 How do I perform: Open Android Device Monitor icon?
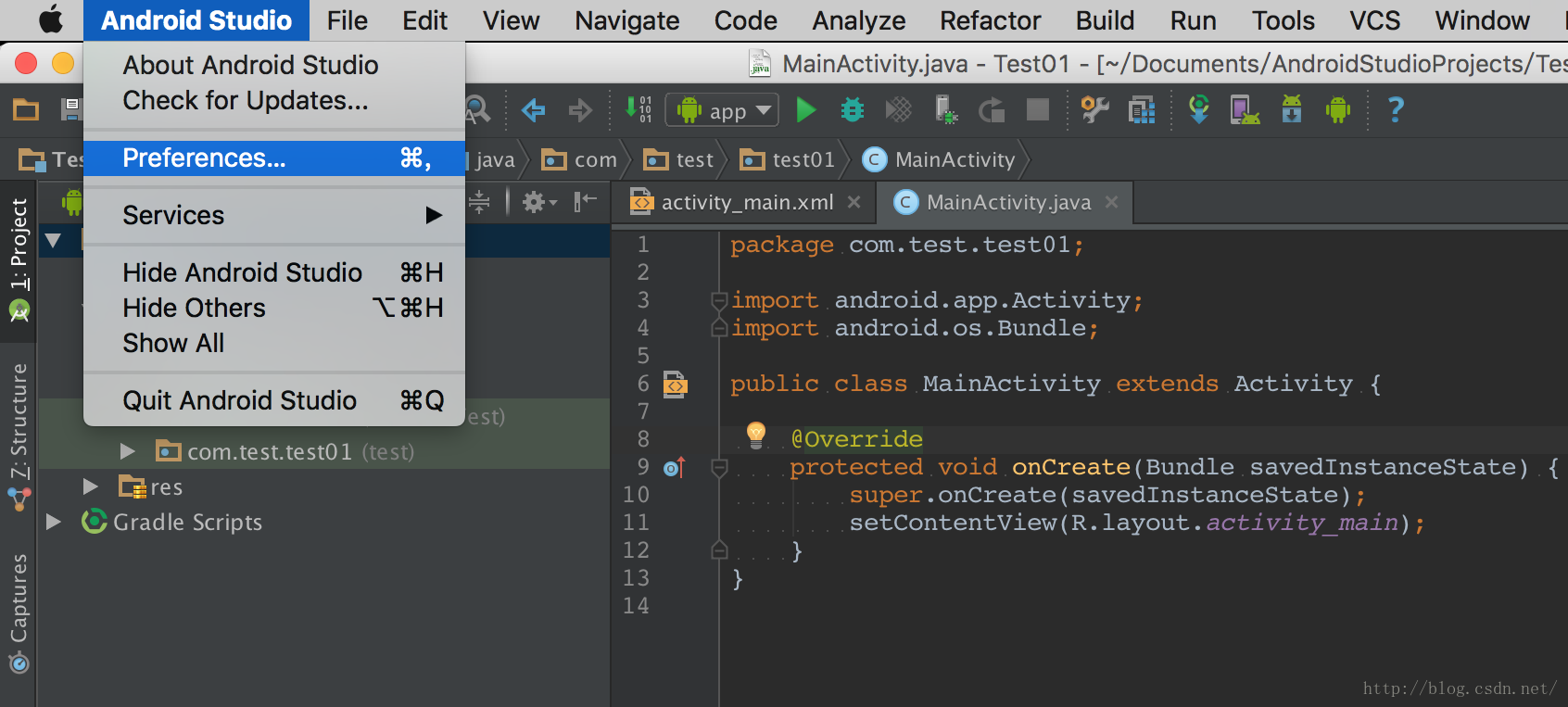click(x=1338, y=110)
